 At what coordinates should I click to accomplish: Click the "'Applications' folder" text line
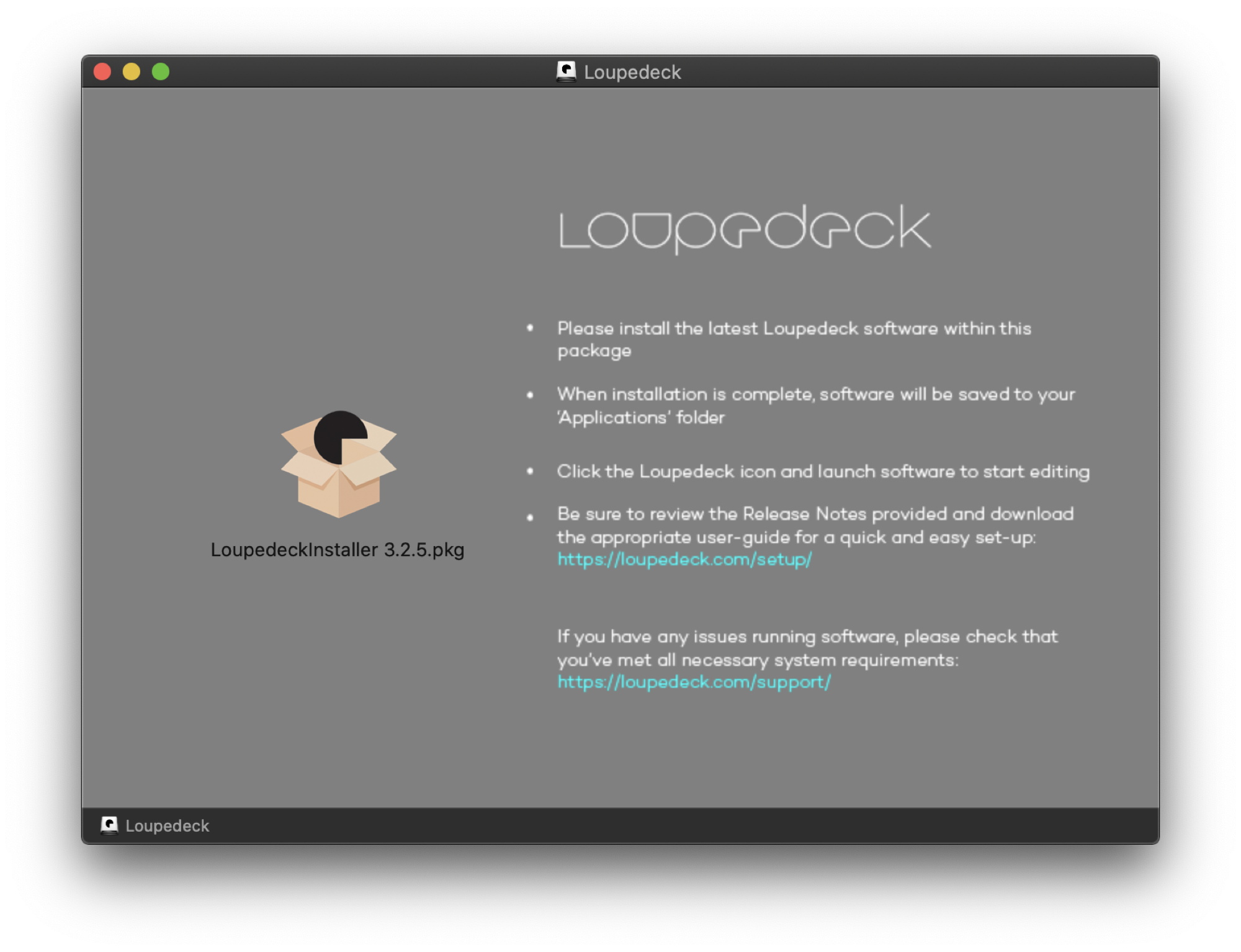point(640,418)
